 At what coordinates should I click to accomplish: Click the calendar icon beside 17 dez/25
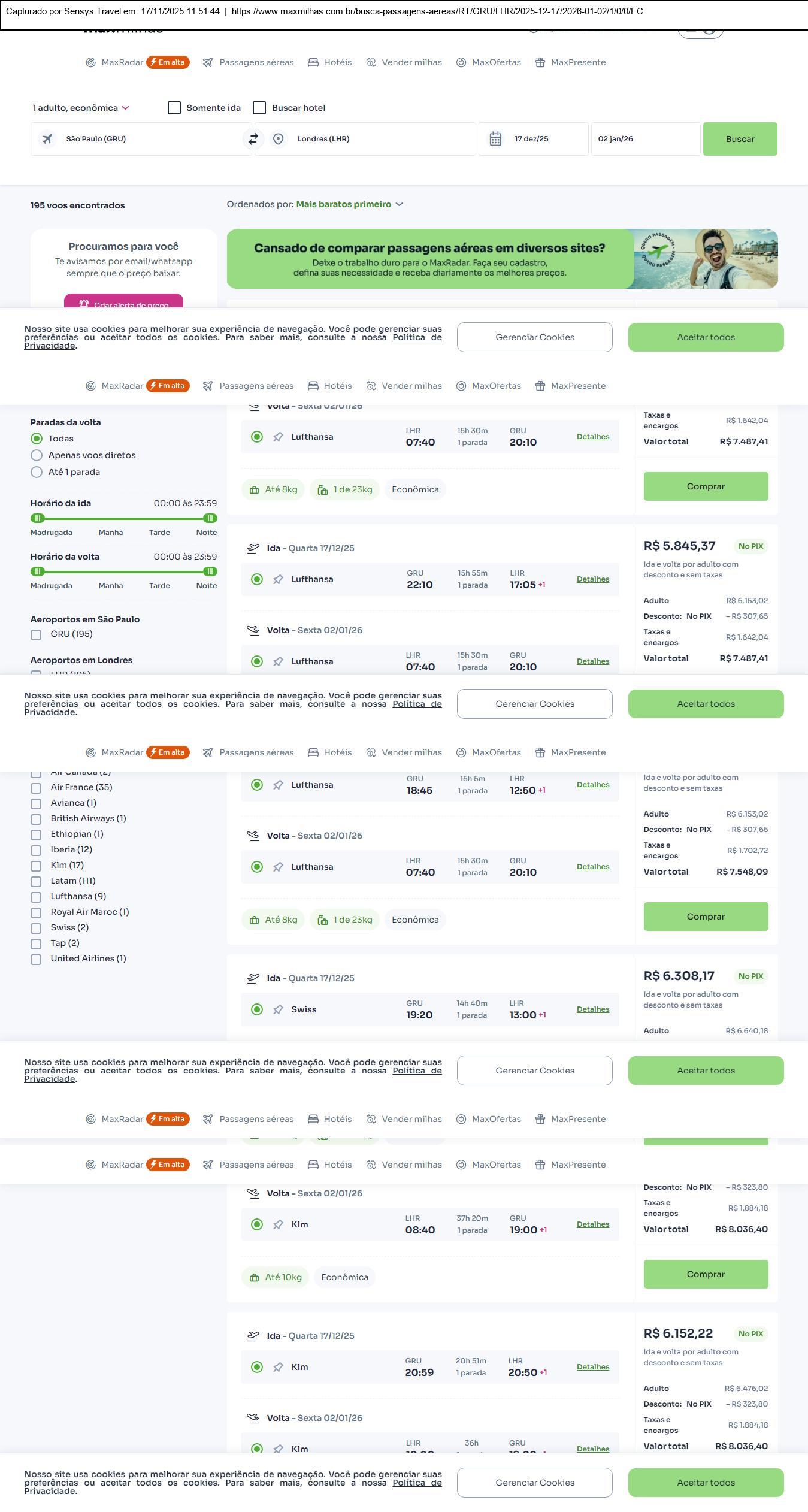pos(495,139)
